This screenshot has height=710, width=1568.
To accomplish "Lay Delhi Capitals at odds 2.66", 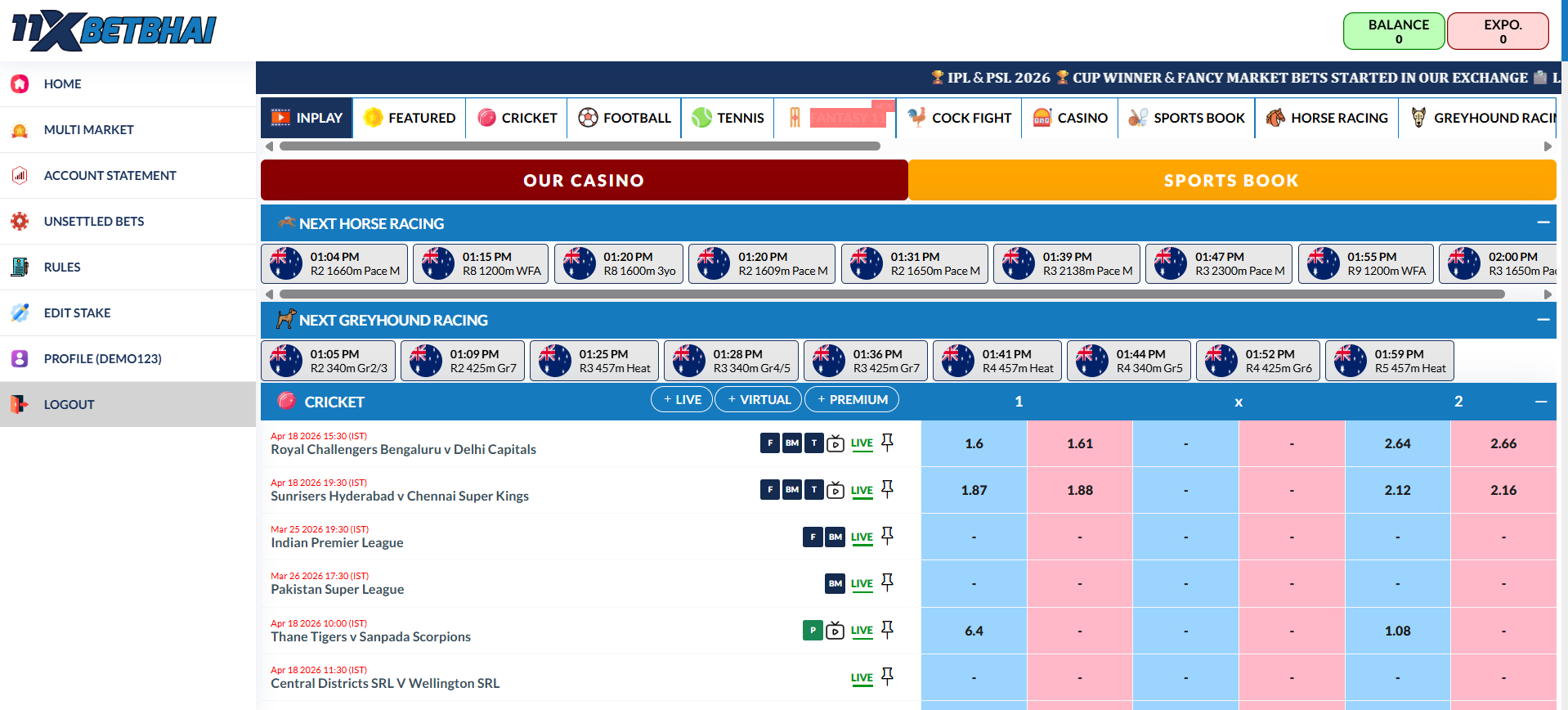I will tap(1503, 443).
